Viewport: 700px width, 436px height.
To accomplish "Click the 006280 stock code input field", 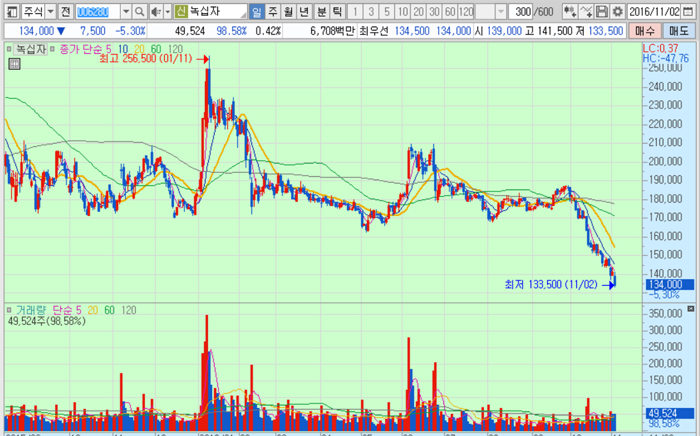I will pos(99,12).
